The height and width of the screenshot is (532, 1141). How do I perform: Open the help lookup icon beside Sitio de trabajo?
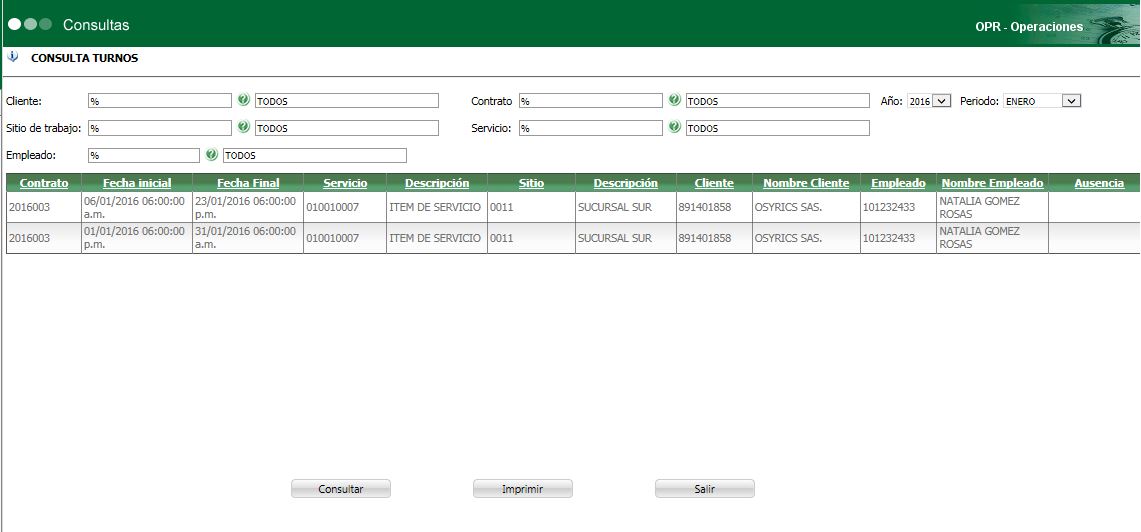click(x=244, y=127)
